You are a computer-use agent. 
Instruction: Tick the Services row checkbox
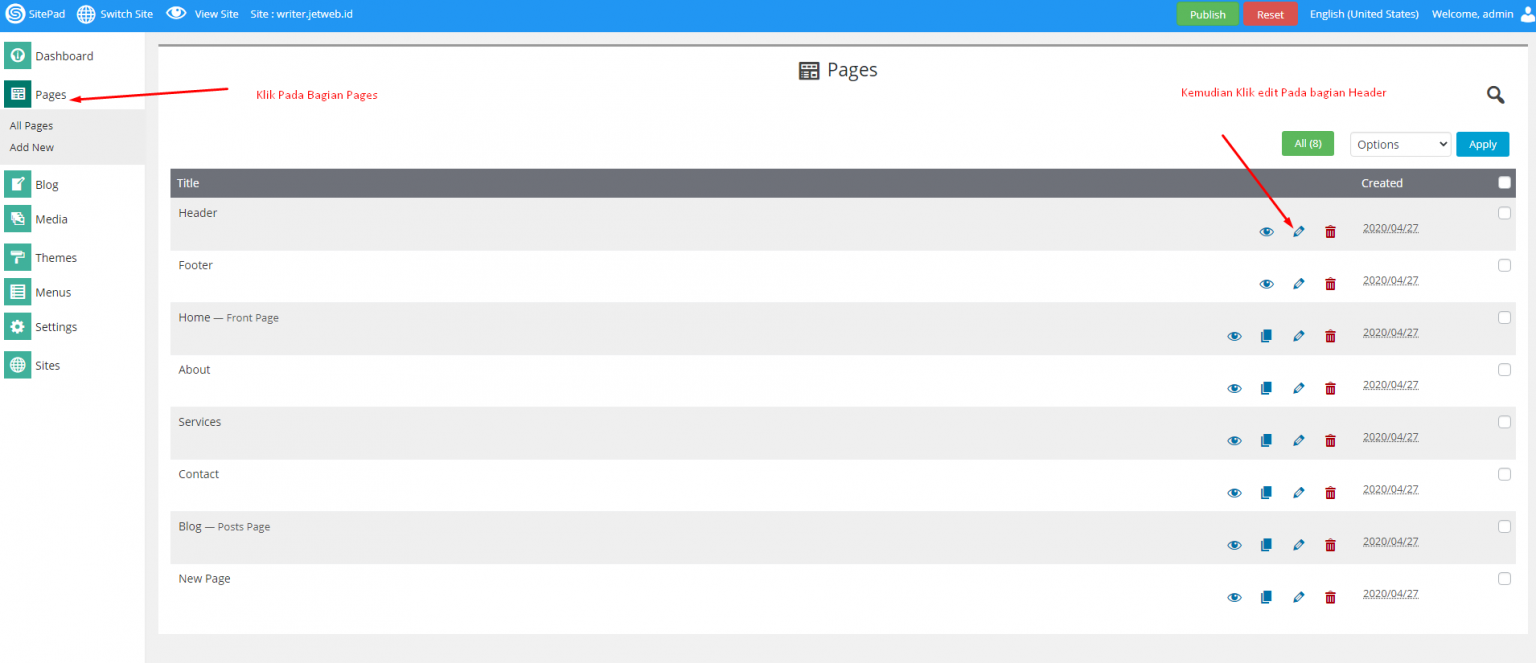(x=1504, y=422)
